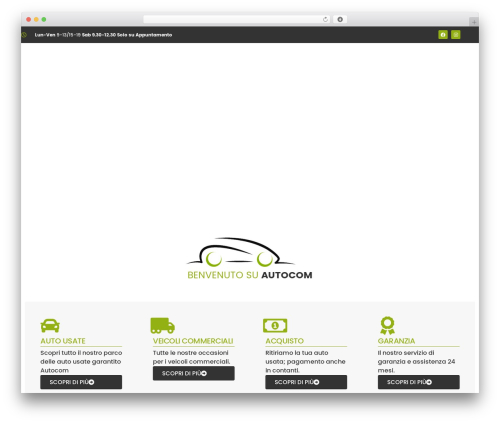Screen dimensions: 500x423
Task: Click the truck icon above Veicoli Commerciali
Action: pyautogui.click(x=163, y=325)
